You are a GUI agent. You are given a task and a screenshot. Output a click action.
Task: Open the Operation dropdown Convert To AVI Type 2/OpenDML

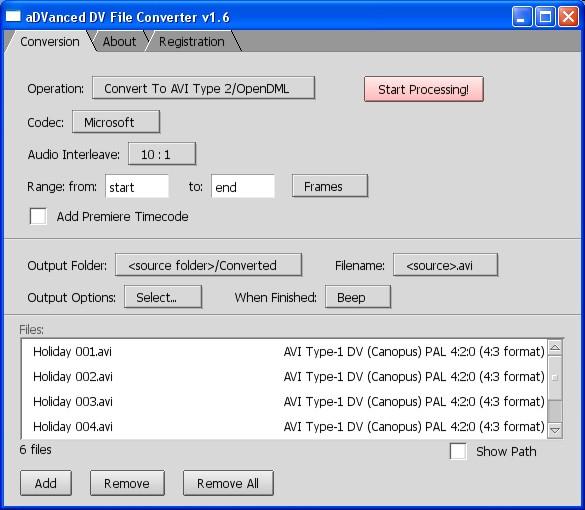pyautogui.click(x=203, y=88)
